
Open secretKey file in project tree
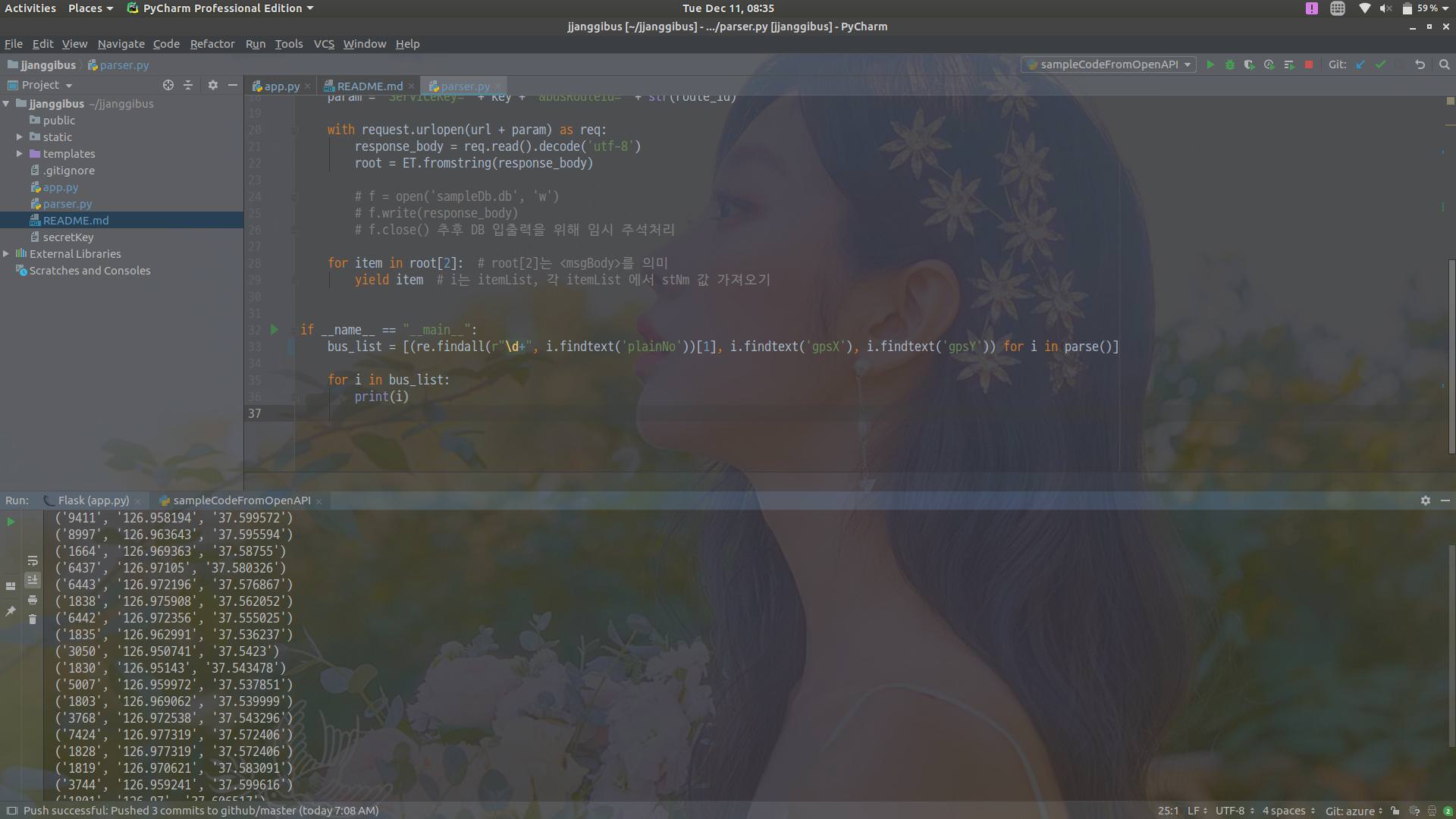(x=68, y=237)
